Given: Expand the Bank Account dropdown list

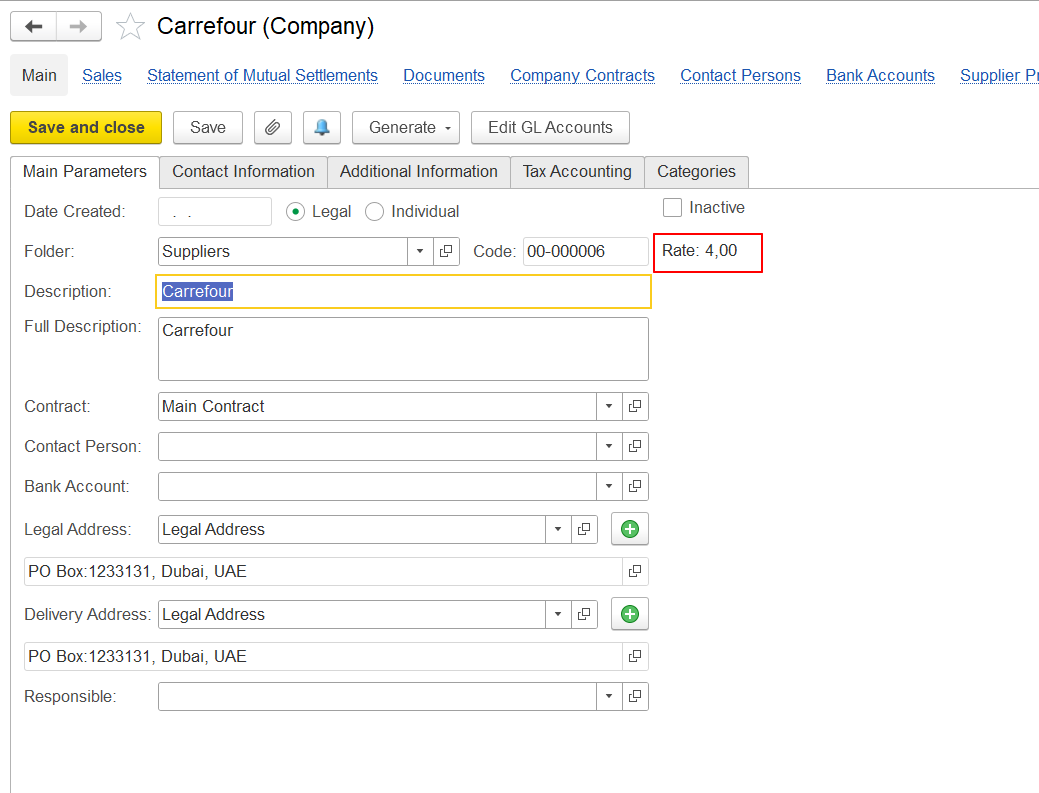Looking at the screenshot, I should (x=609, y=486).
